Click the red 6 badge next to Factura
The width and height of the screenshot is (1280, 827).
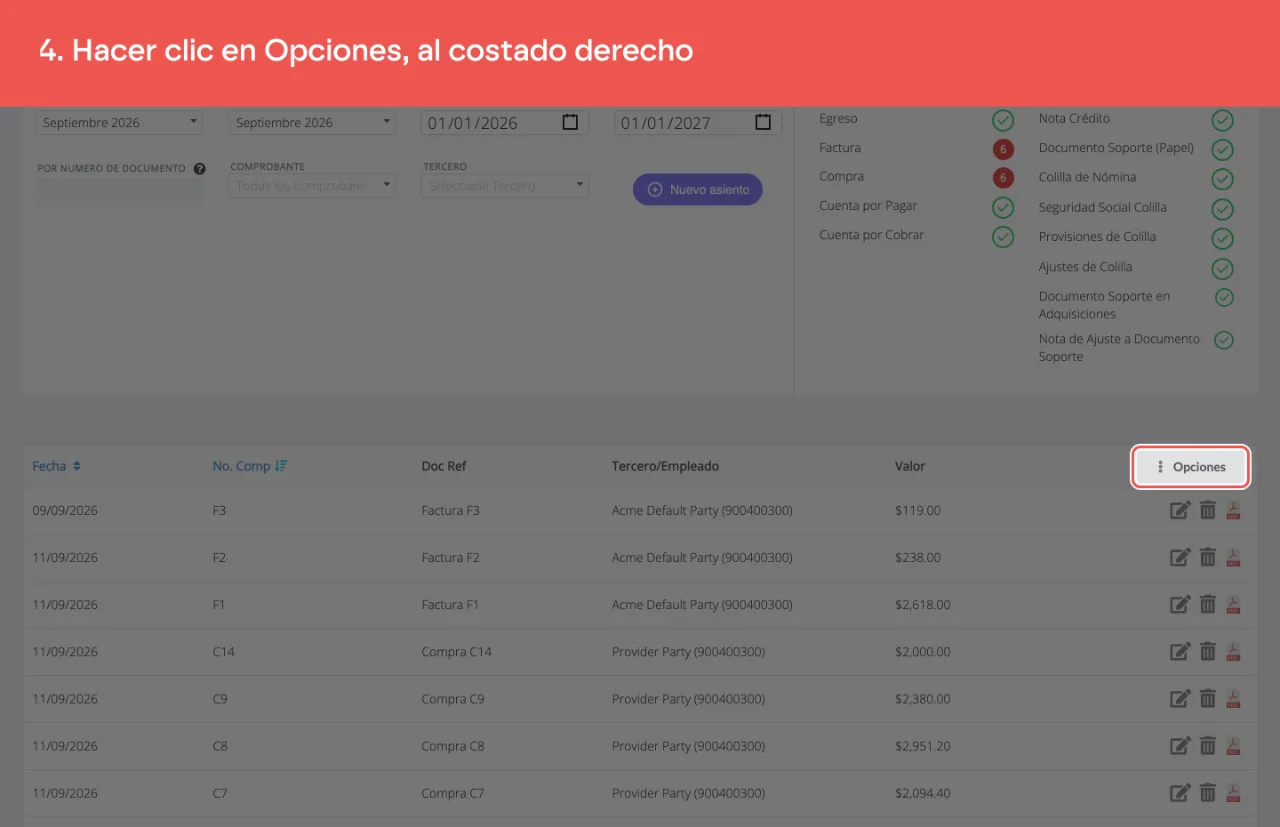coord(1002,150)
